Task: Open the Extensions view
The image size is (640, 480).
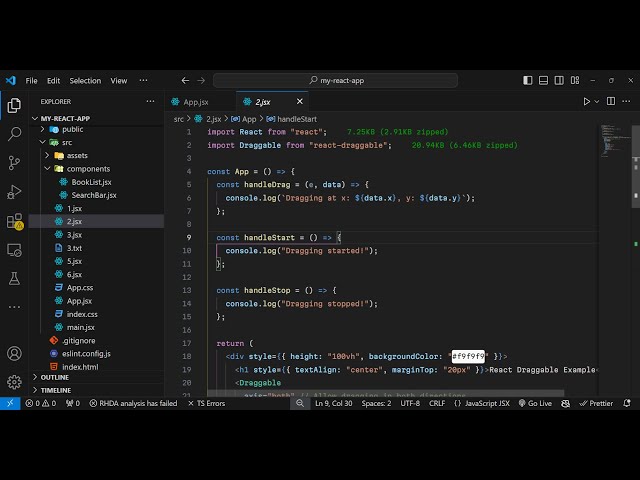Action: pyautogui.click(x=14, y=220)
